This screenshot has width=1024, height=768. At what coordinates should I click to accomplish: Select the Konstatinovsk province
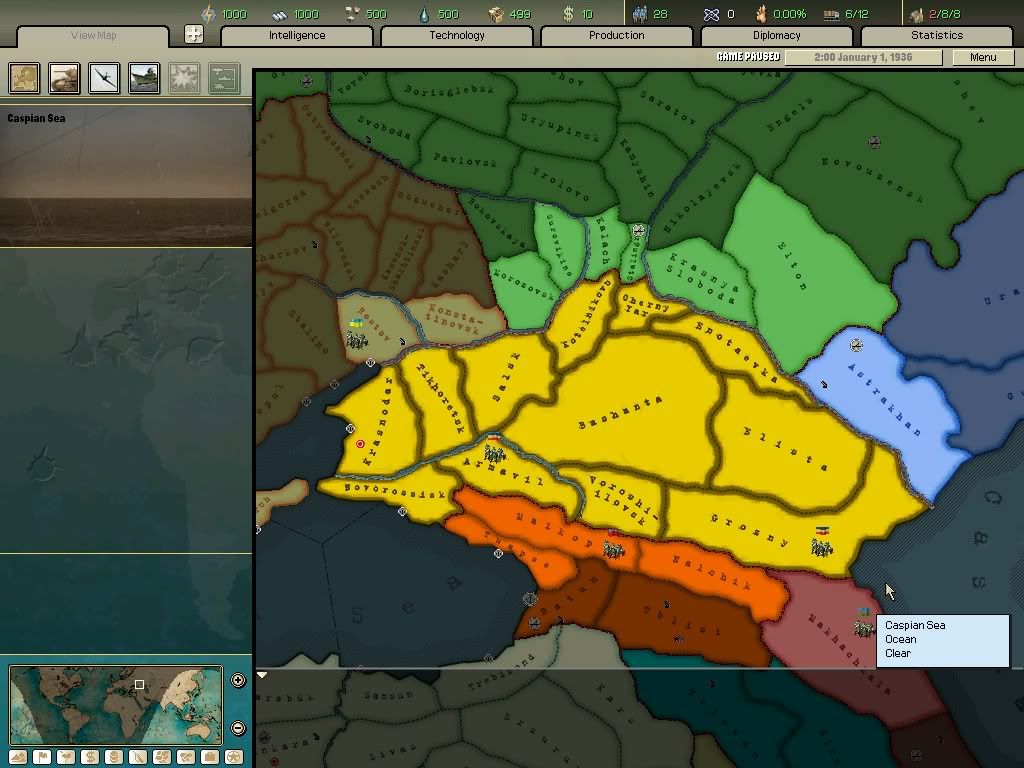(454, 318)
